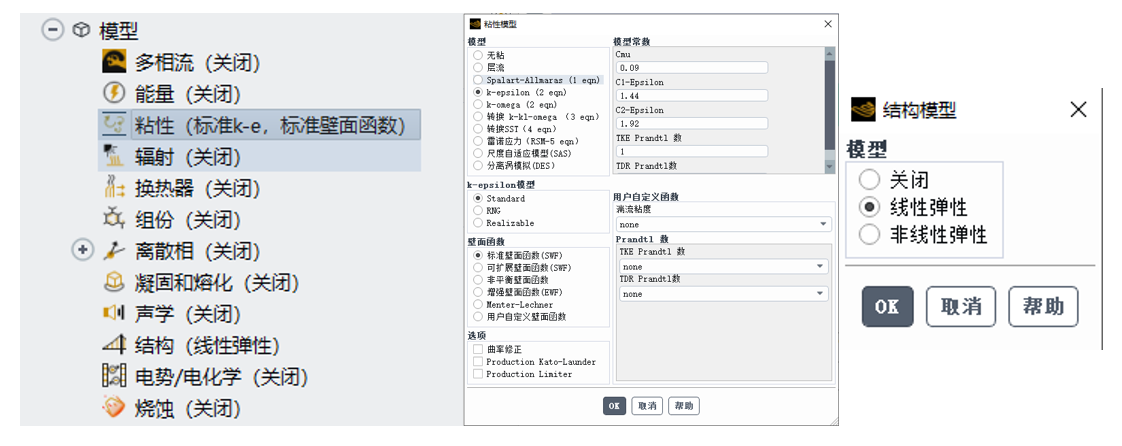Click the Ablation (烧蚀) flame icon
The height and width of the screenshot is (446, 1122).
(114, 408)
